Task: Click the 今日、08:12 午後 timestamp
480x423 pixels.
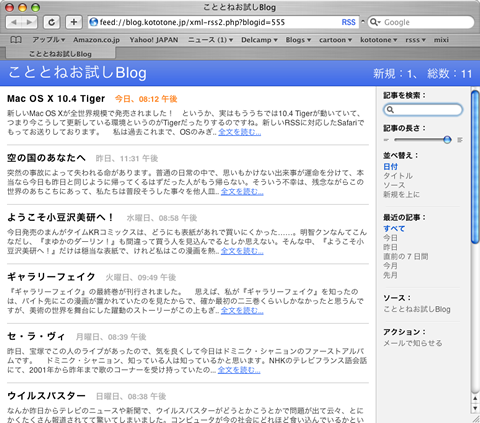Action: [x=146, y=99]
